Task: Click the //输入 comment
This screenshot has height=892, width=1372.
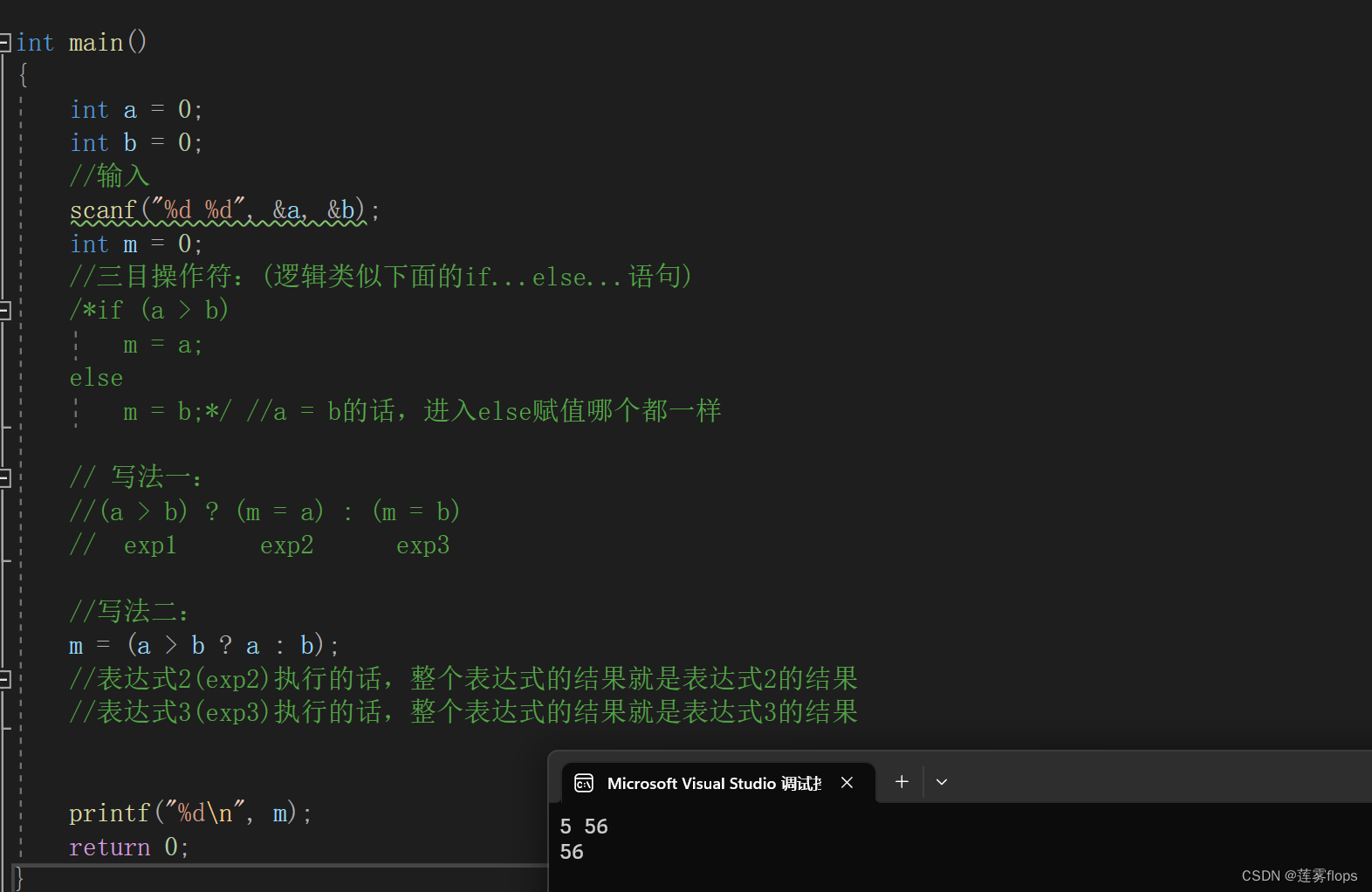Action: click(109, 176)
